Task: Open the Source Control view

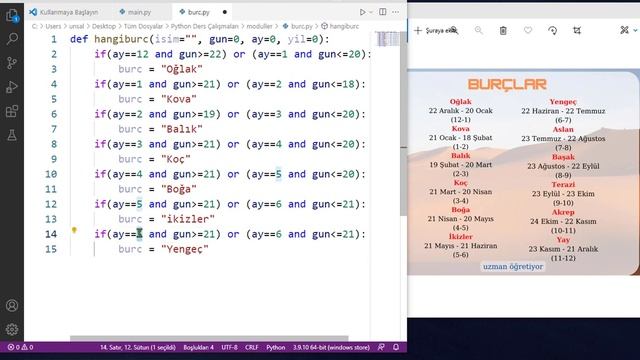Action: (x=12, y=63)
